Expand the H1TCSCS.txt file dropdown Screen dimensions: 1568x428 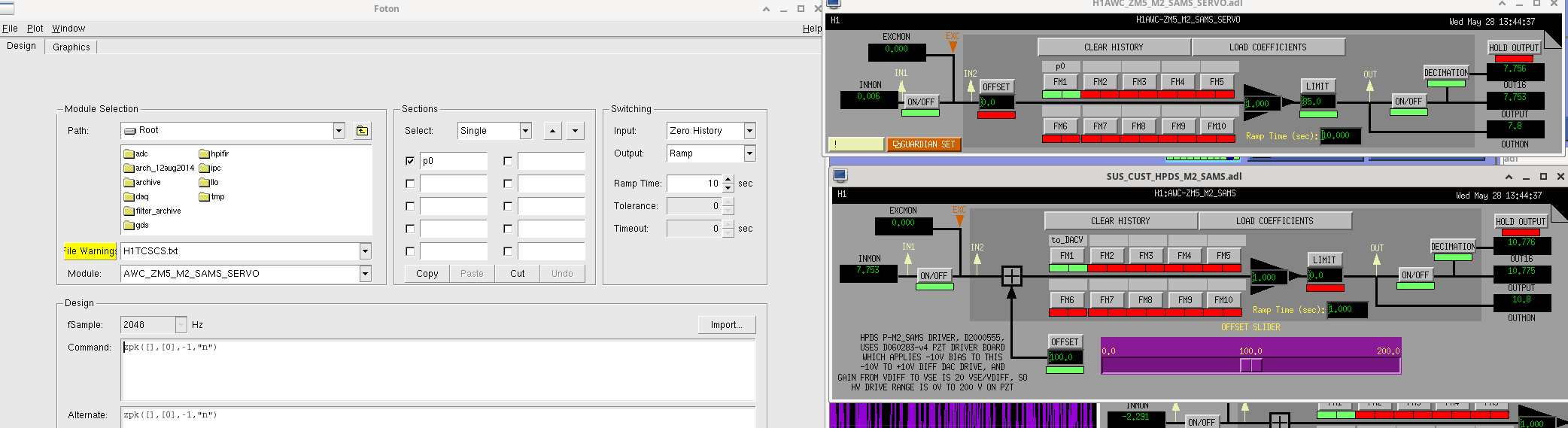(x=365, y=251)
